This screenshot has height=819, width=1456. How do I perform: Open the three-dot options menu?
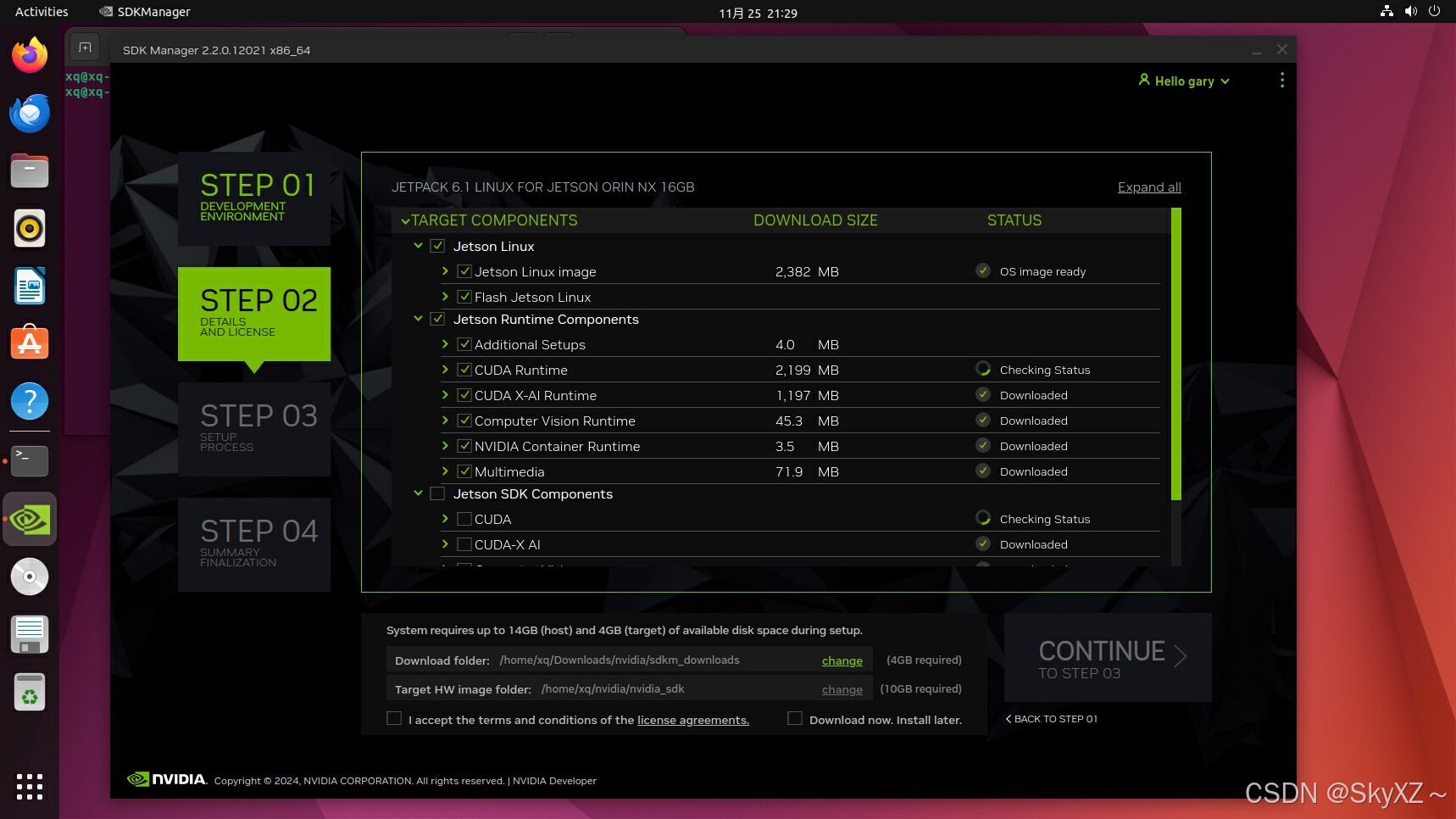click(1281, 80)
